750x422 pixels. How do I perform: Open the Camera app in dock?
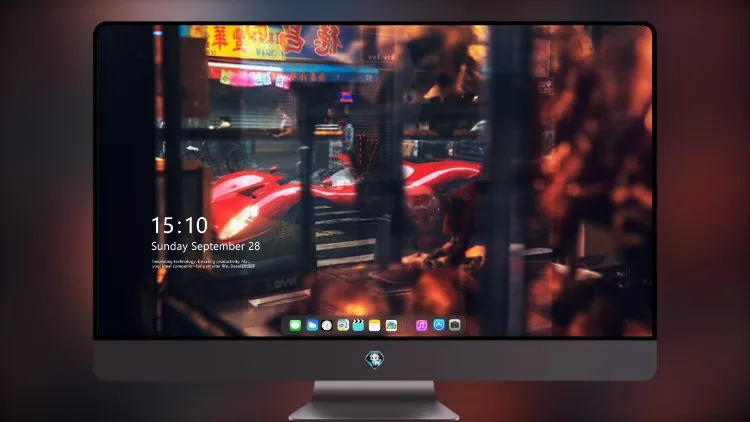[x=455, y=325]
